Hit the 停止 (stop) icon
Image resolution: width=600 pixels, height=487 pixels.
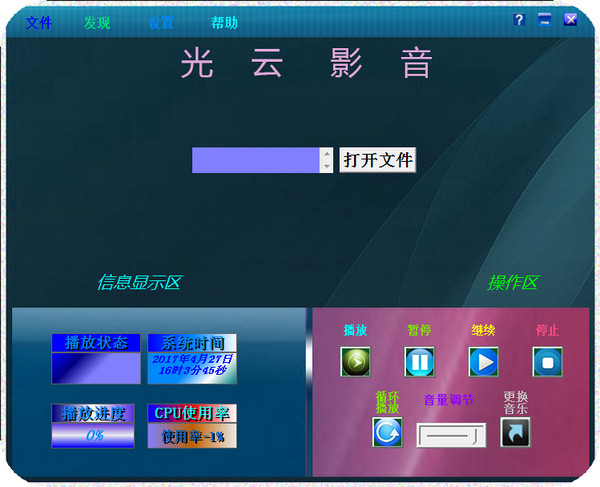547,361
